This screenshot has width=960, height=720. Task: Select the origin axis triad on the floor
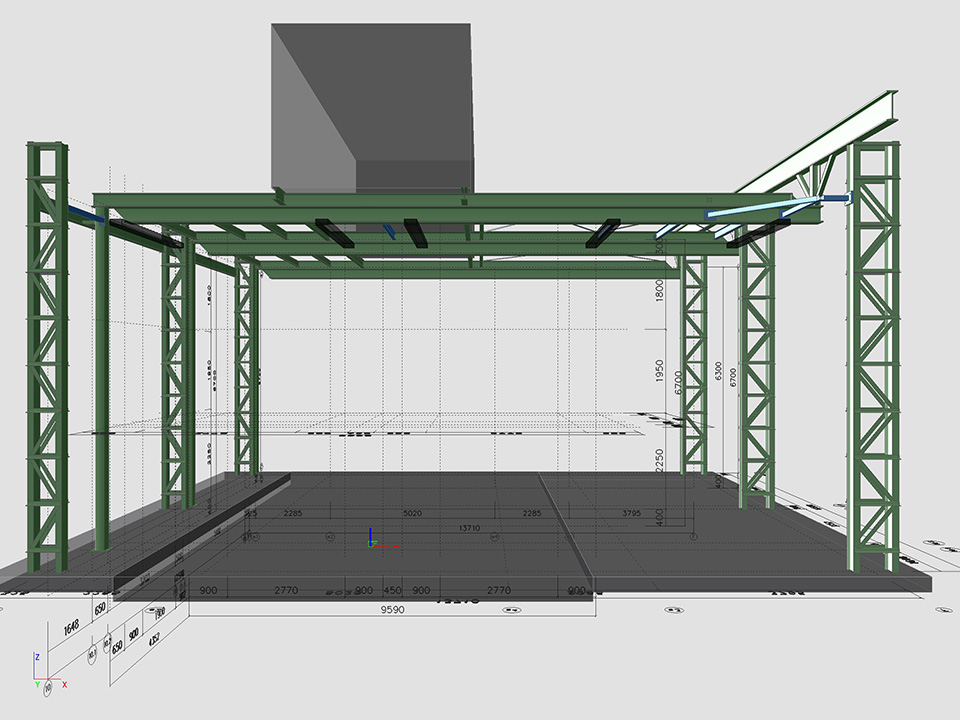coord(375,540)
